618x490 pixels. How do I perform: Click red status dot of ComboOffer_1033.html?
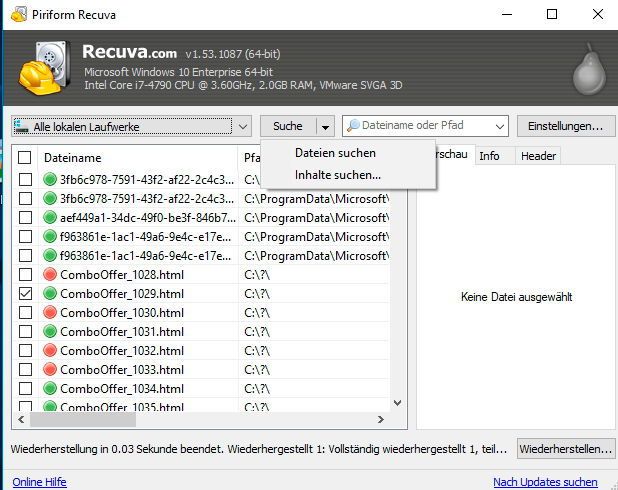tap(50, 369)
